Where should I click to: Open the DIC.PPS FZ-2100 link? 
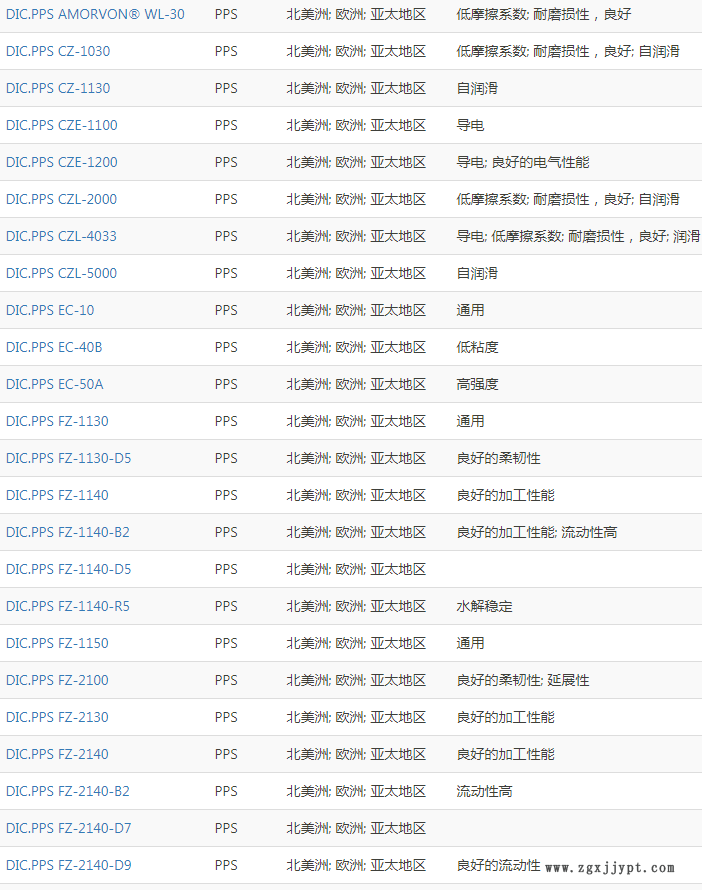point(57,680)
